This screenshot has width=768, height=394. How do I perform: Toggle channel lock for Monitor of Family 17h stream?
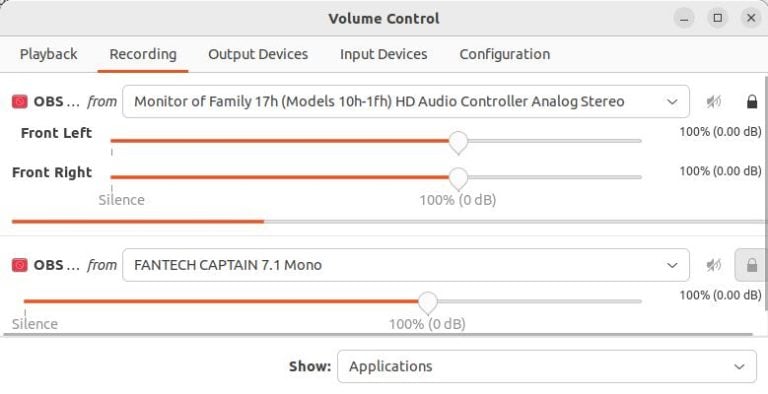tap(752, 101)
